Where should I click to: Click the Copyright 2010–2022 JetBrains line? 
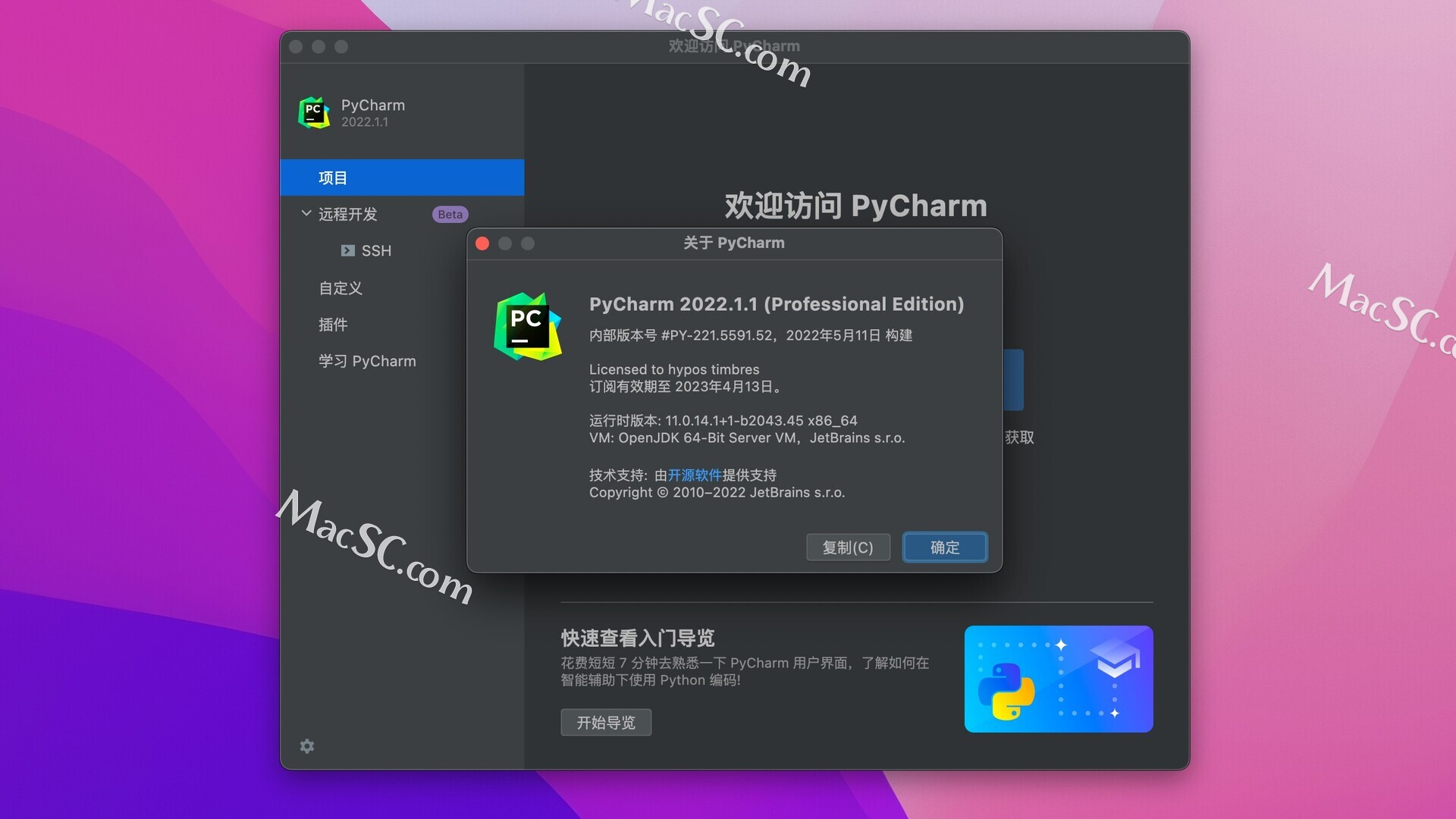point(717,493)
